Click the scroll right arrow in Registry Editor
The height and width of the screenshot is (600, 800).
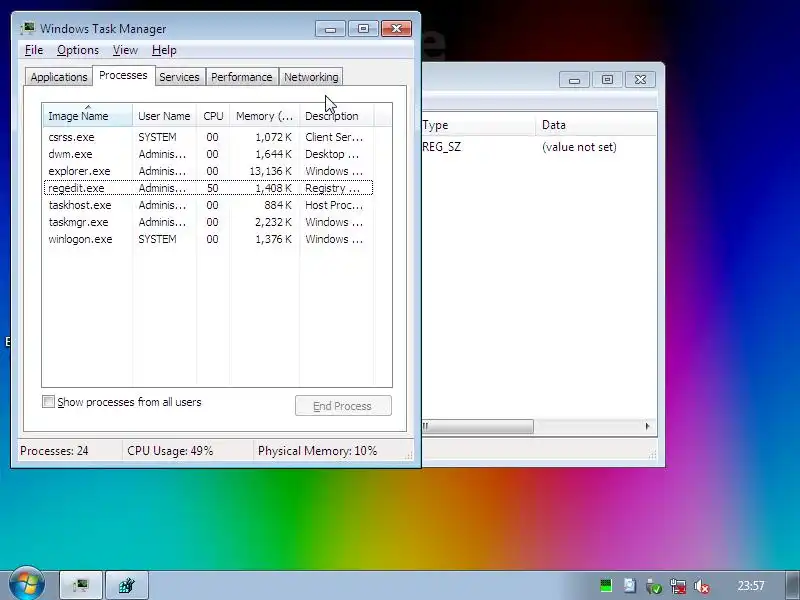pos(647,426)
